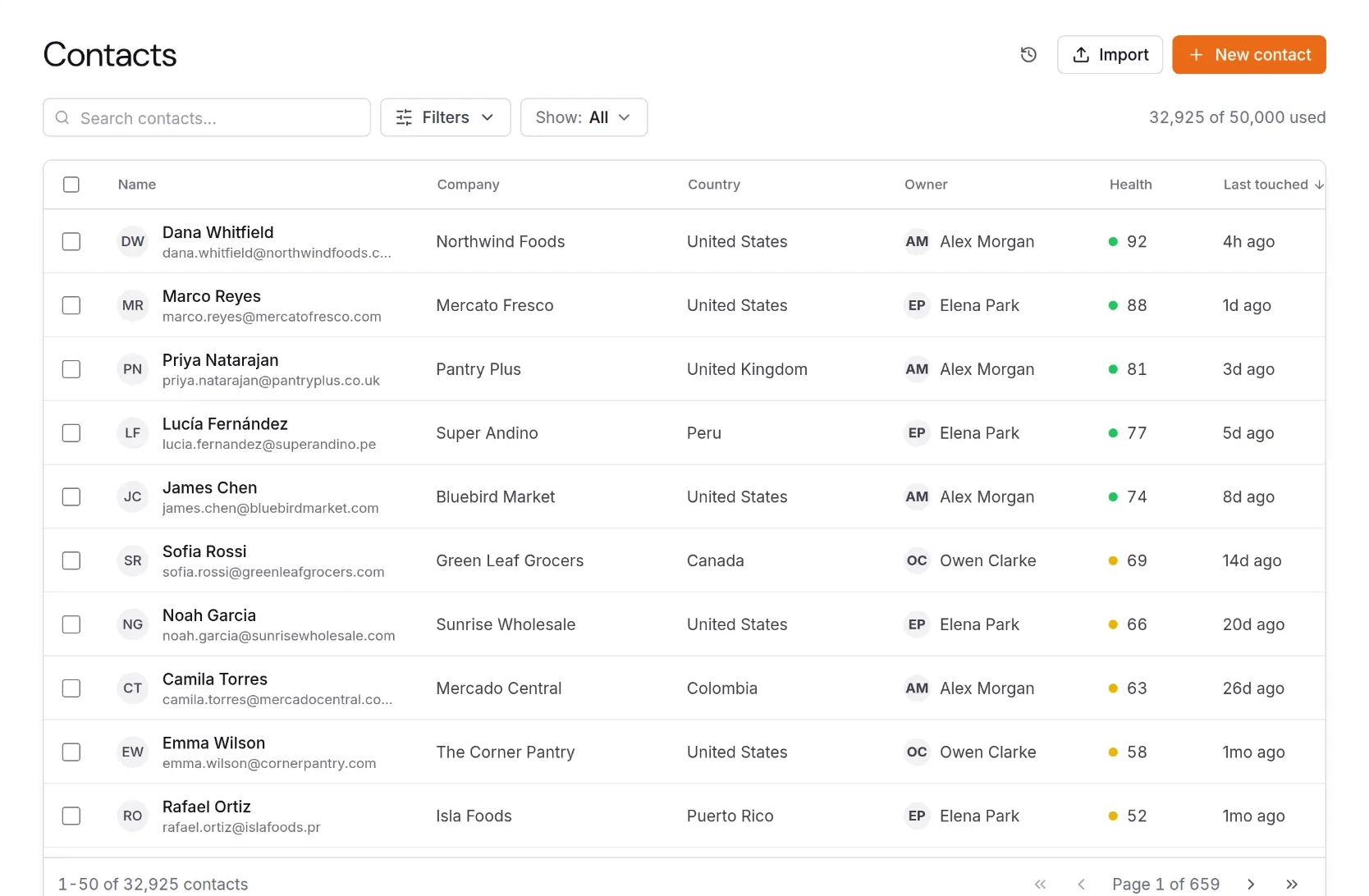Select the Dana Whitfield row checkbox
This screenshot has width=1369, height=896.
tap(71, 241)
